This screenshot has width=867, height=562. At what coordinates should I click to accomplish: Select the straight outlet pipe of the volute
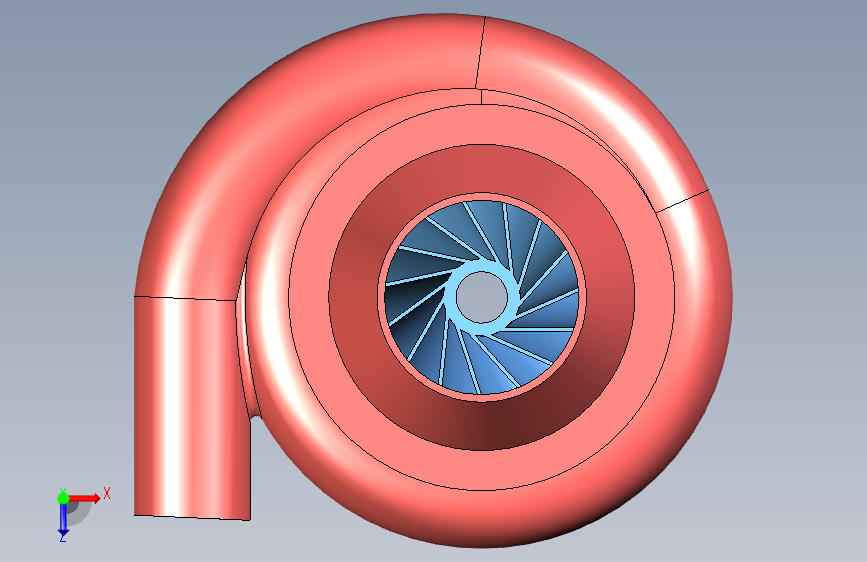point(192,408)
